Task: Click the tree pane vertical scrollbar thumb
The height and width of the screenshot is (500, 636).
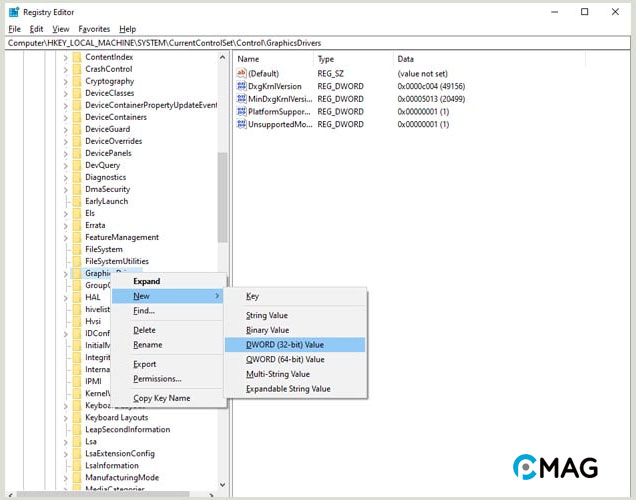Action: [x=222, y=197]
